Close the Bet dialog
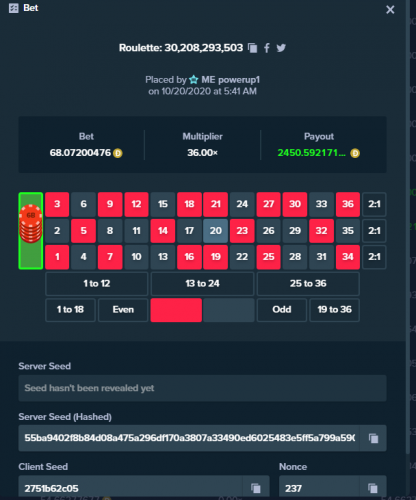Image resolution: width=416 pixels, height=500 pixels. coord(390,9)
